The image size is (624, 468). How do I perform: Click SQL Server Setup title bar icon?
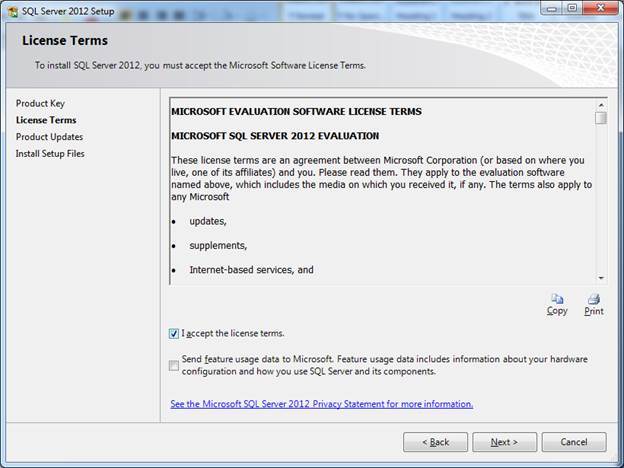(12, 12)
